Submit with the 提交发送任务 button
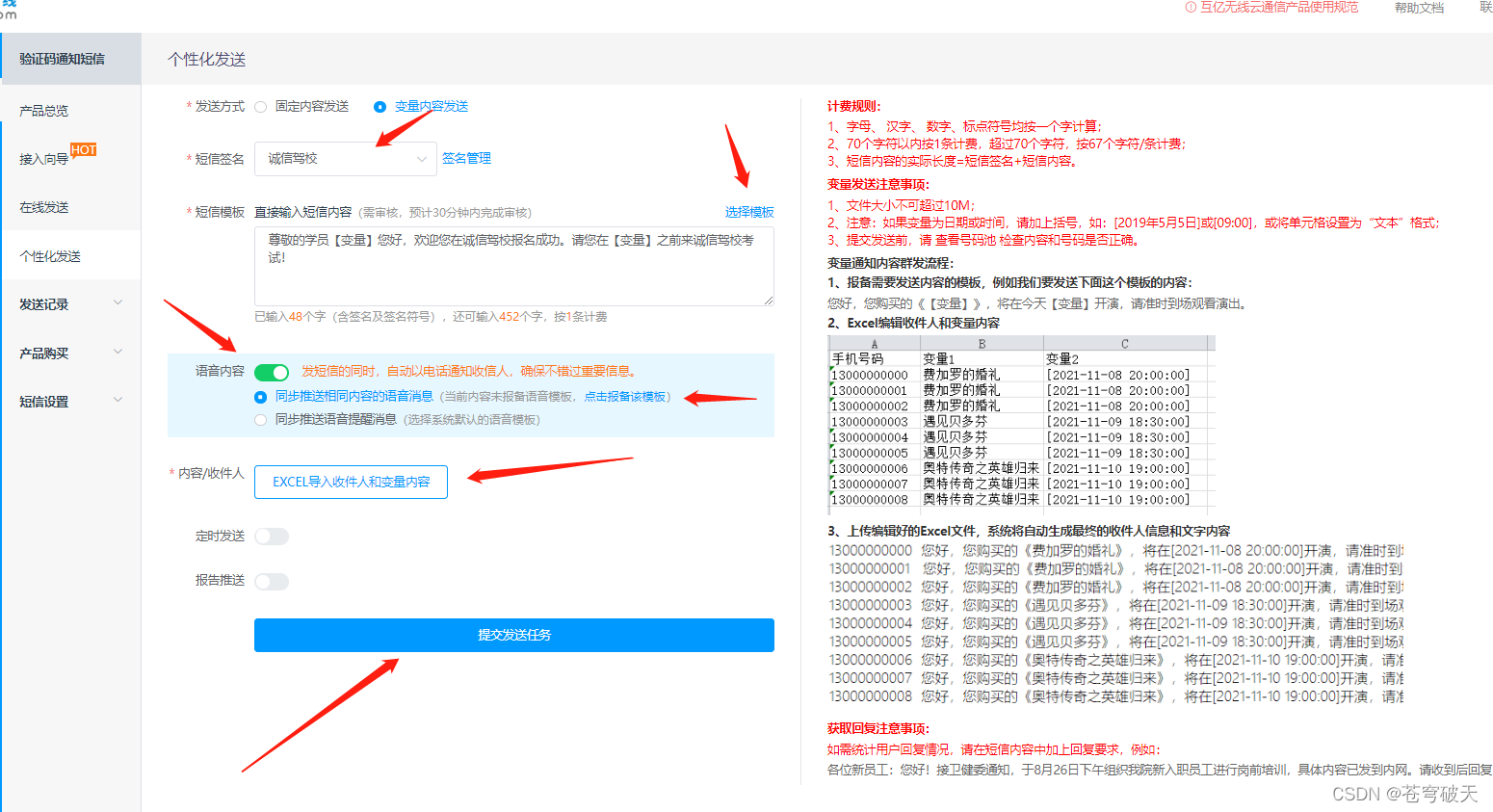The image size is (1493, 812). 514,635
